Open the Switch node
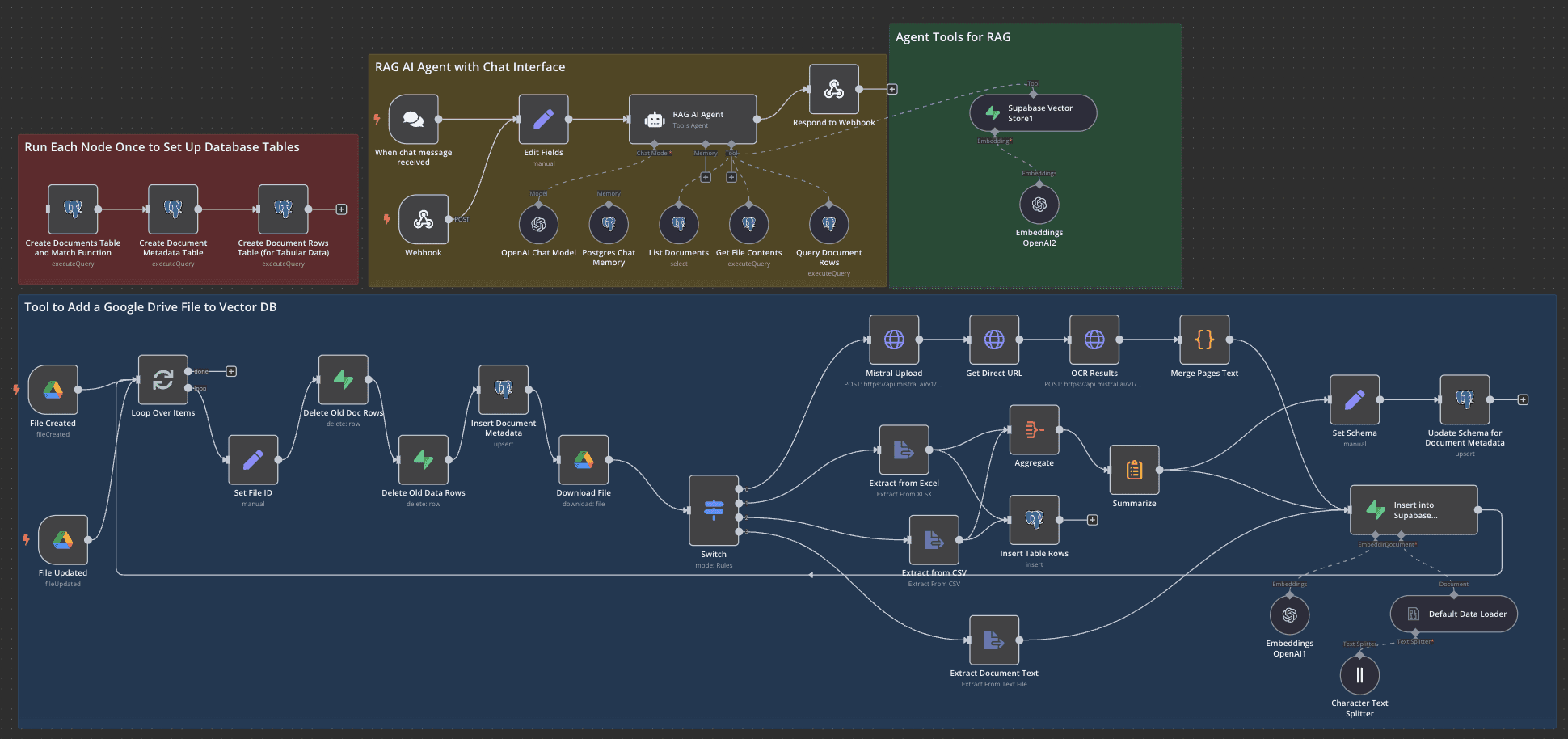Image resolution: width=1568 pixels, height=739 pixels. click(x=714, y=510)
